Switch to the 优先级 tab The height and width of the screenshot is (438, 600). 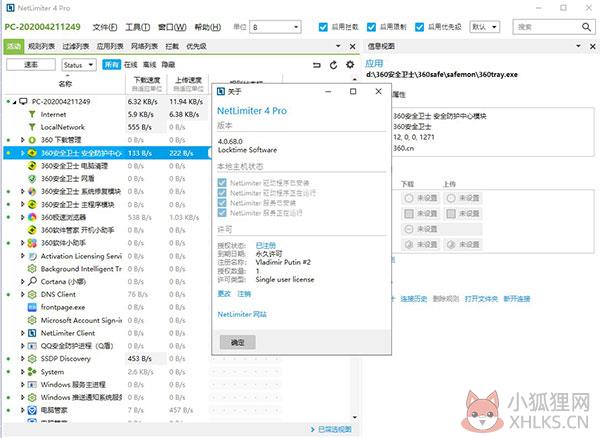pos(196,46)
